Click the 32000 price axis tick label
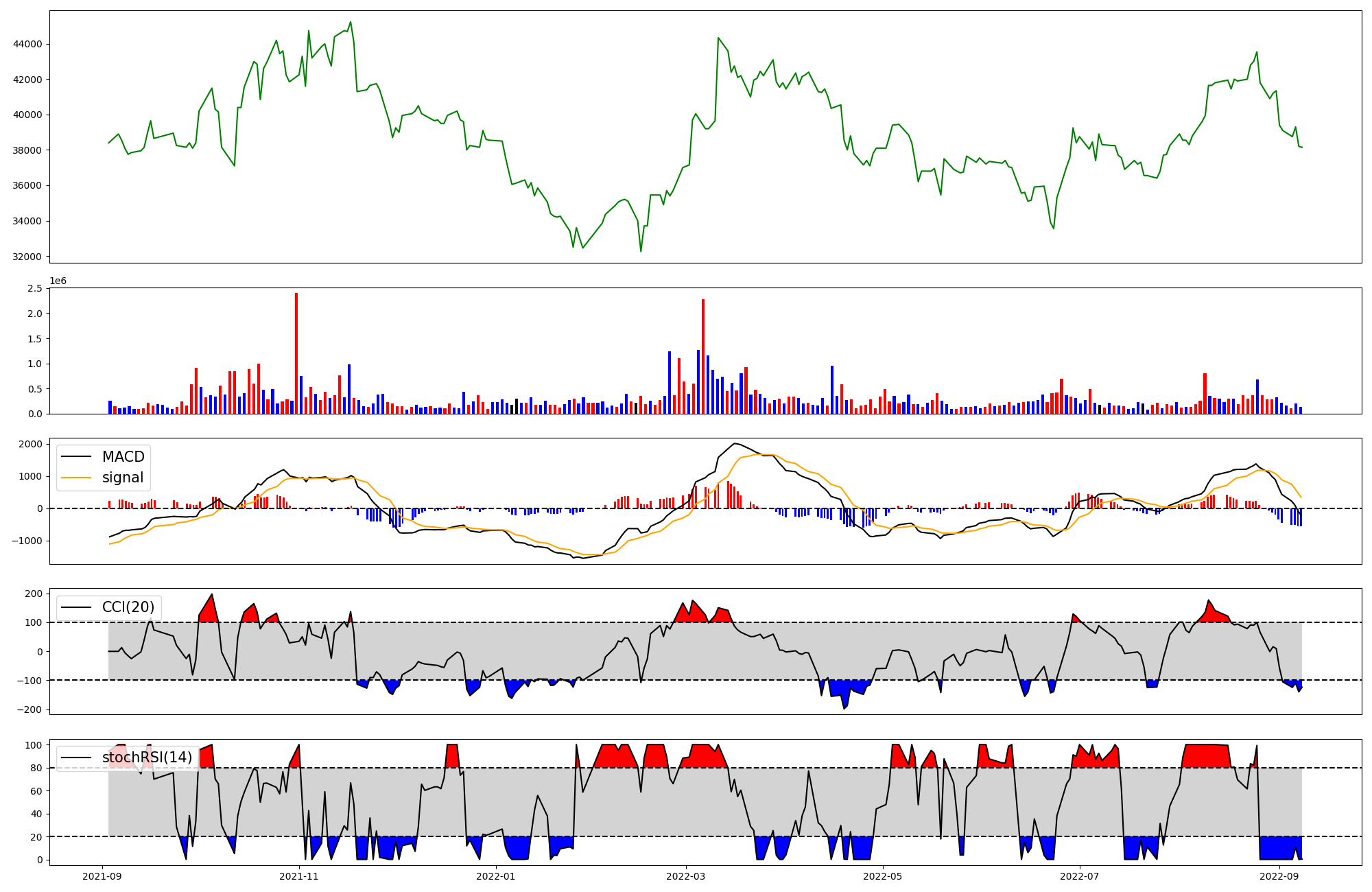 tap(27, 257)
